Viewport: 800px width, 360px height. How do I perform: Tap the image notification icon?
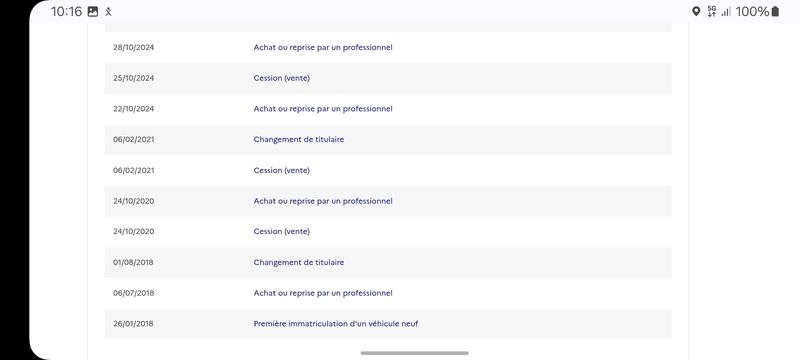(93, 12)
